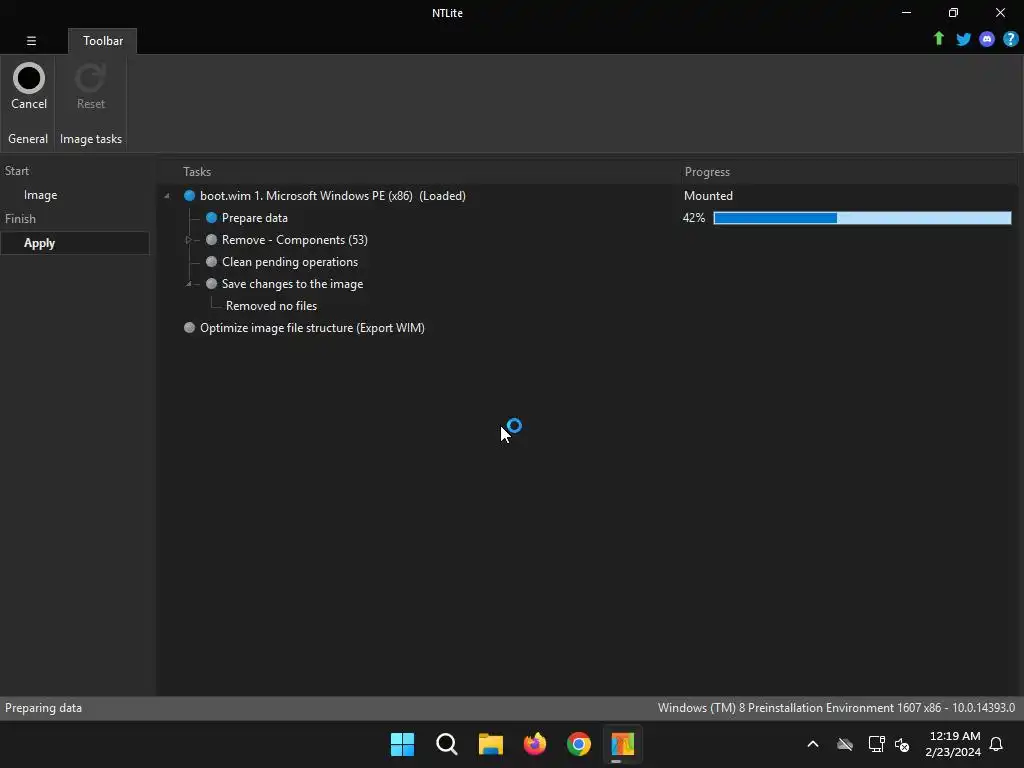
Task: Click the 42% progress value
Action: (694, 217)
